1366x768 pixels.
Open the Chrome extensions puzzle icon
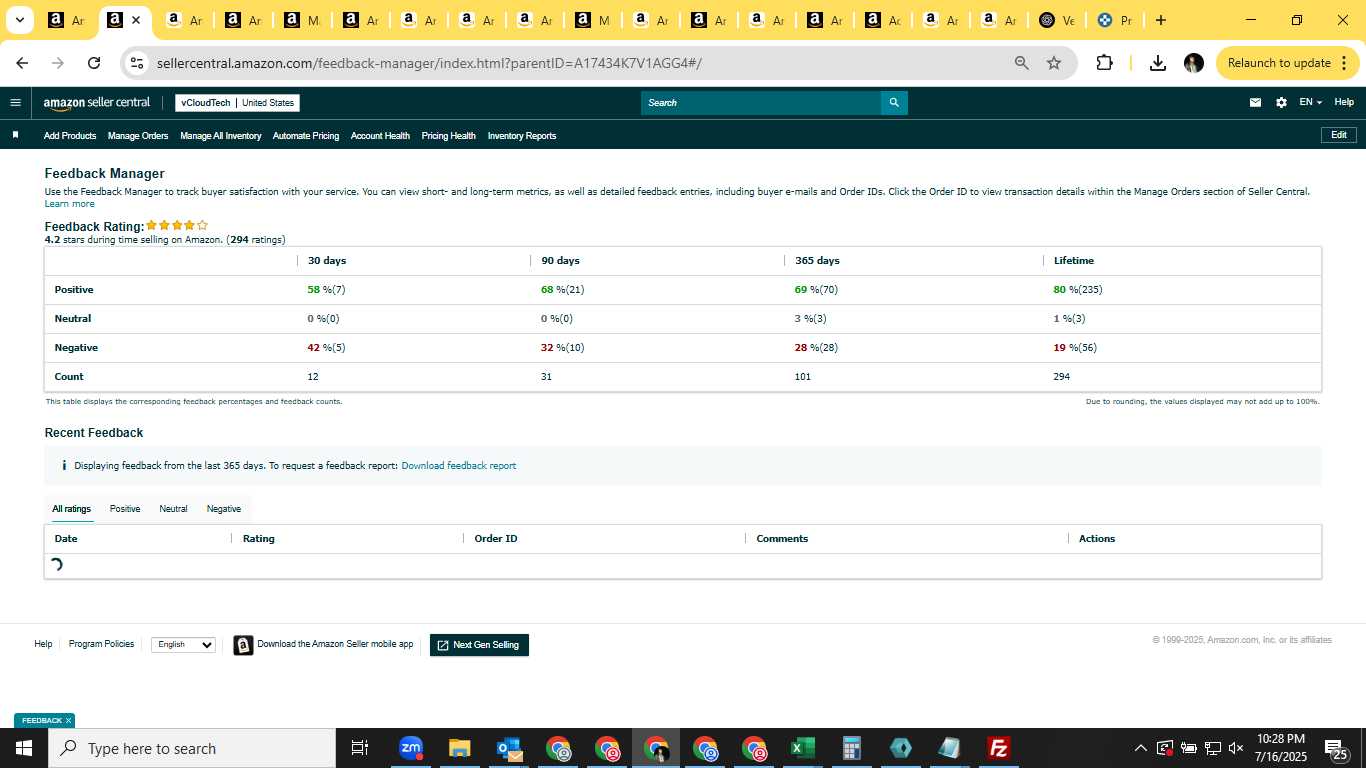(1104, 63)
